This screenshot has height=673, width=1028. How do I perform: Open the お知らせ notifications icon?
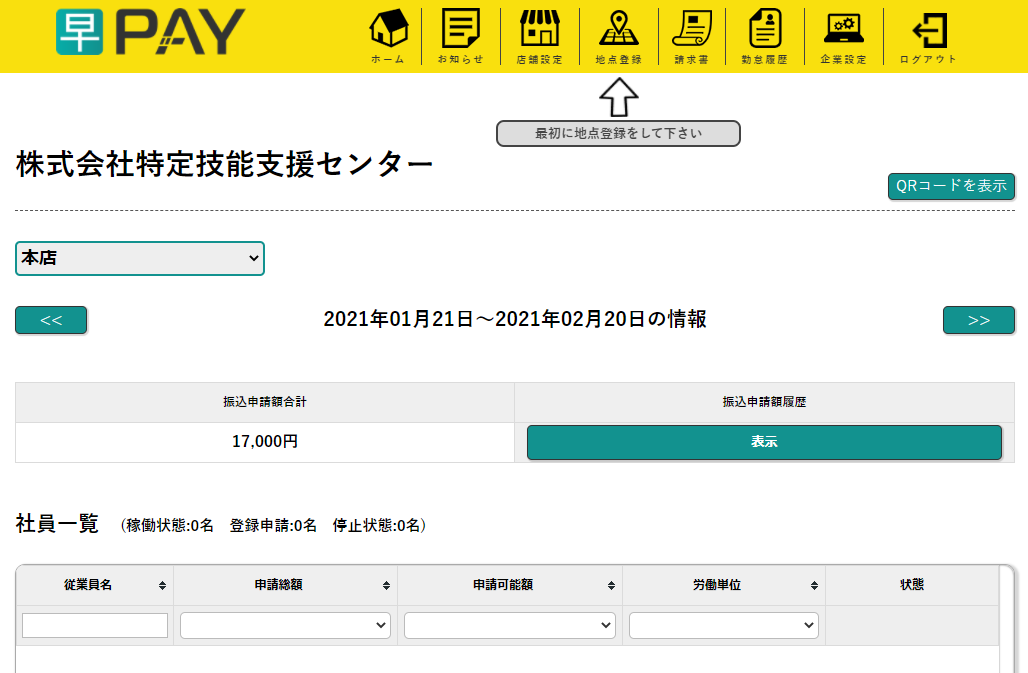(x=460, y=30)
